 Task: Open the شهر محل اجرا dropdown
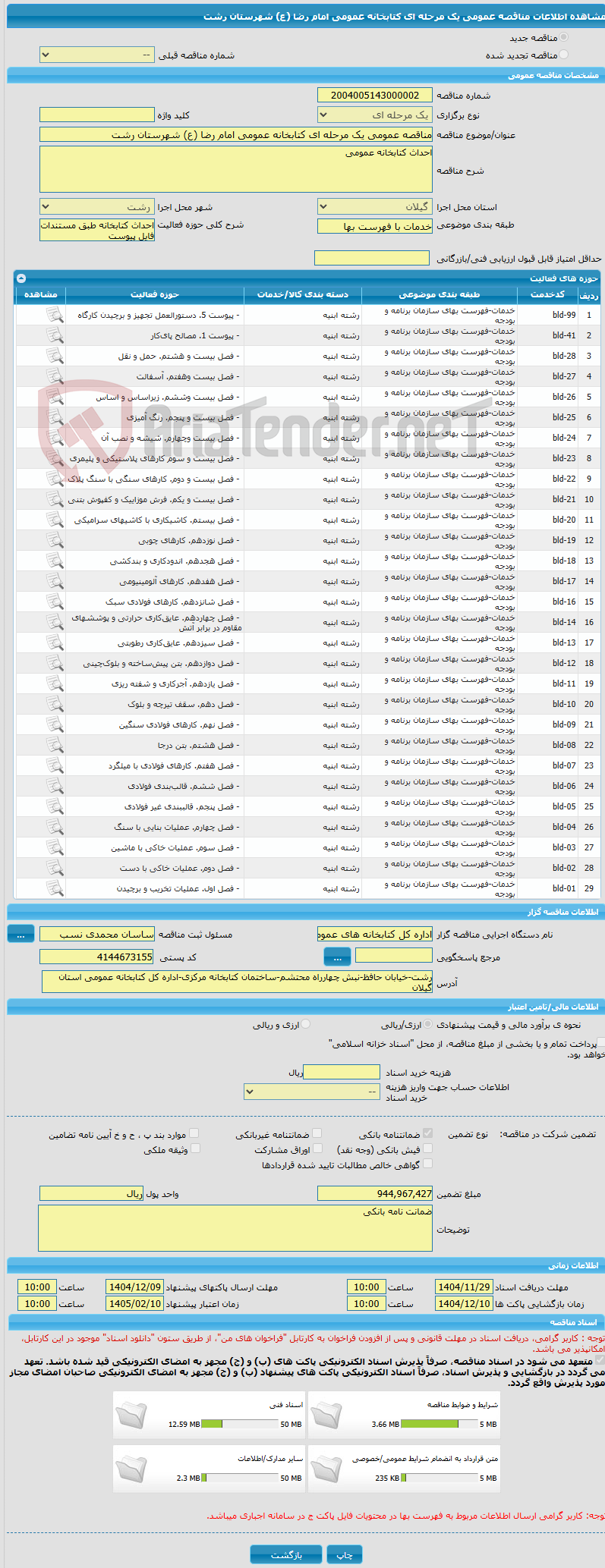pos(97,206)
